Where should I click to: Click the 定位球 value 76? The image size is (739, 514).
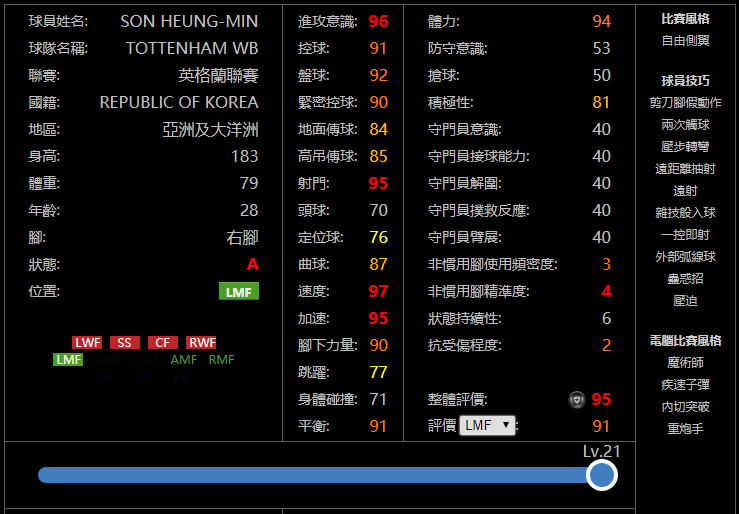coord(378,237)
